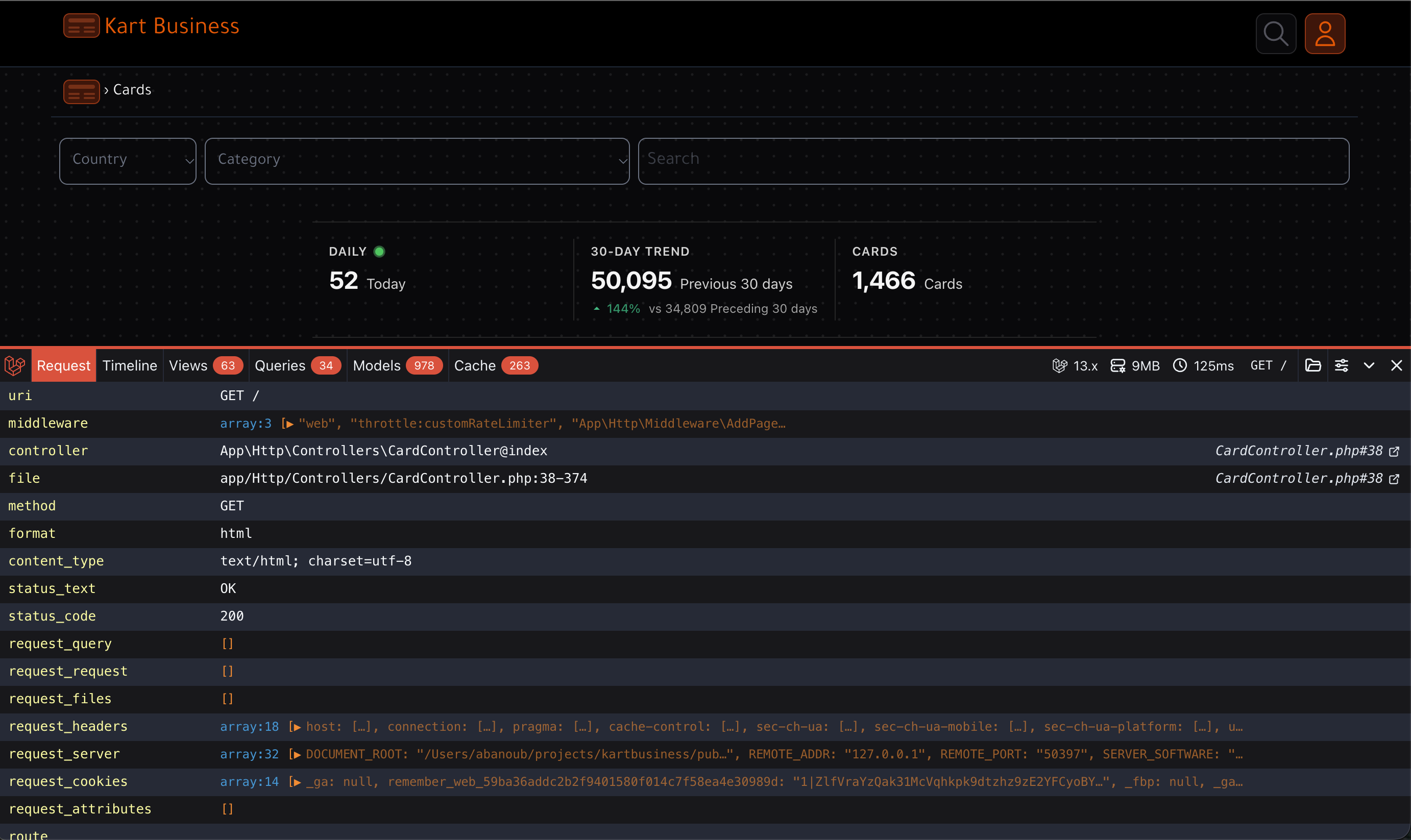Click the Laravel version 13.x indicator

point(1075,366)
